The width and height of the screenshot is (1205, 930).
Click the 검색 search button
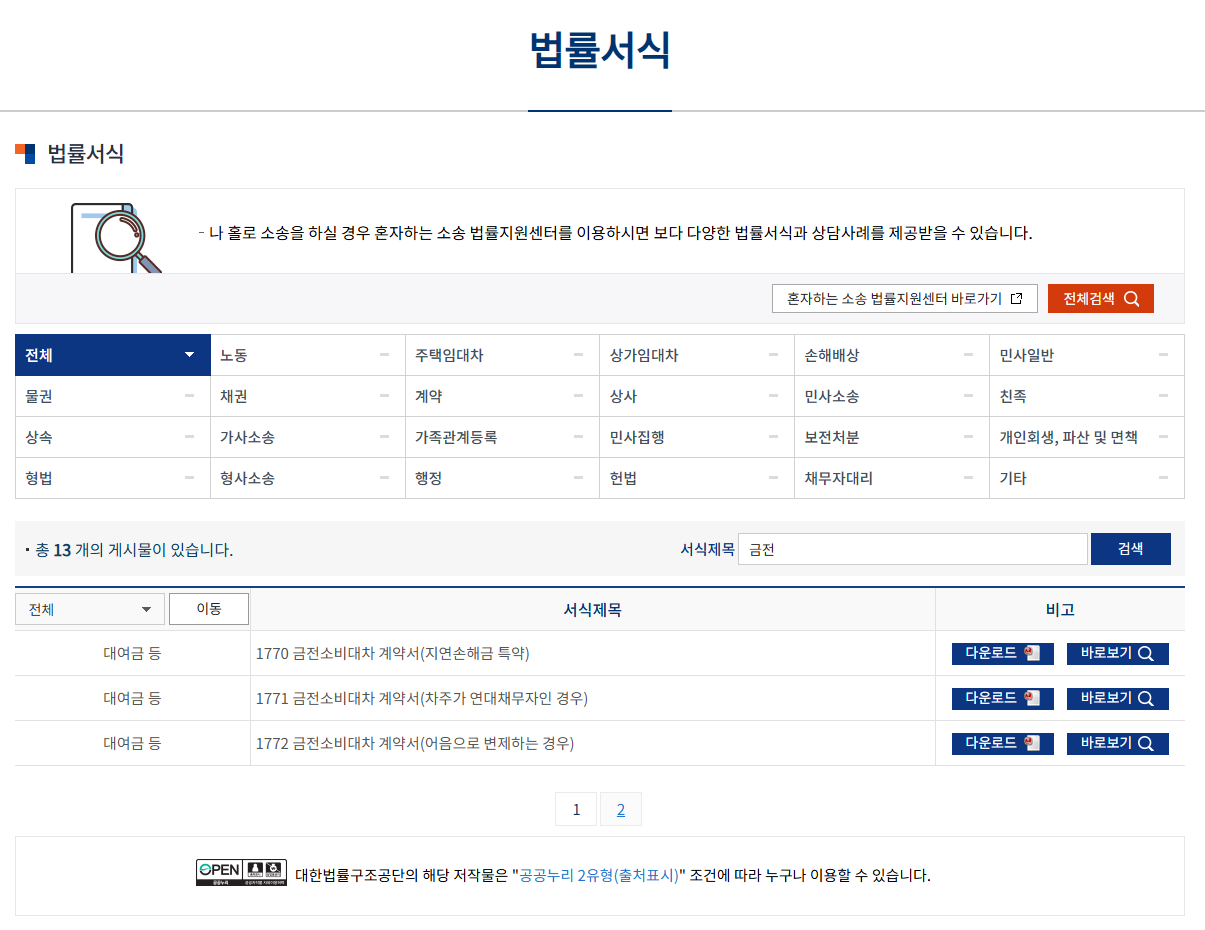click(1130, 548)
